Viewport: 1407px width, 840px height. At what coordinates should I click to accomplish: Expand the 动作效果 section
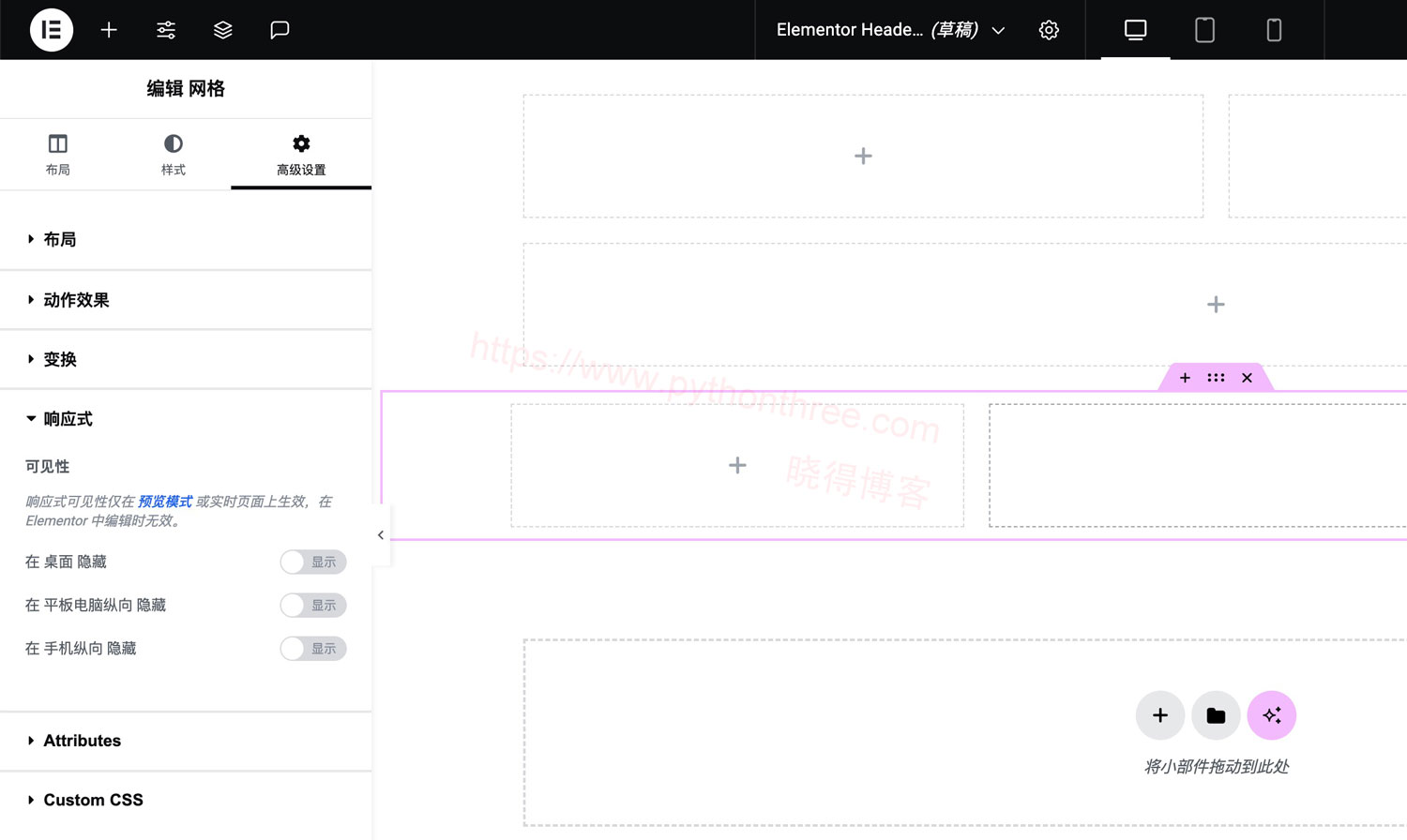186,300
